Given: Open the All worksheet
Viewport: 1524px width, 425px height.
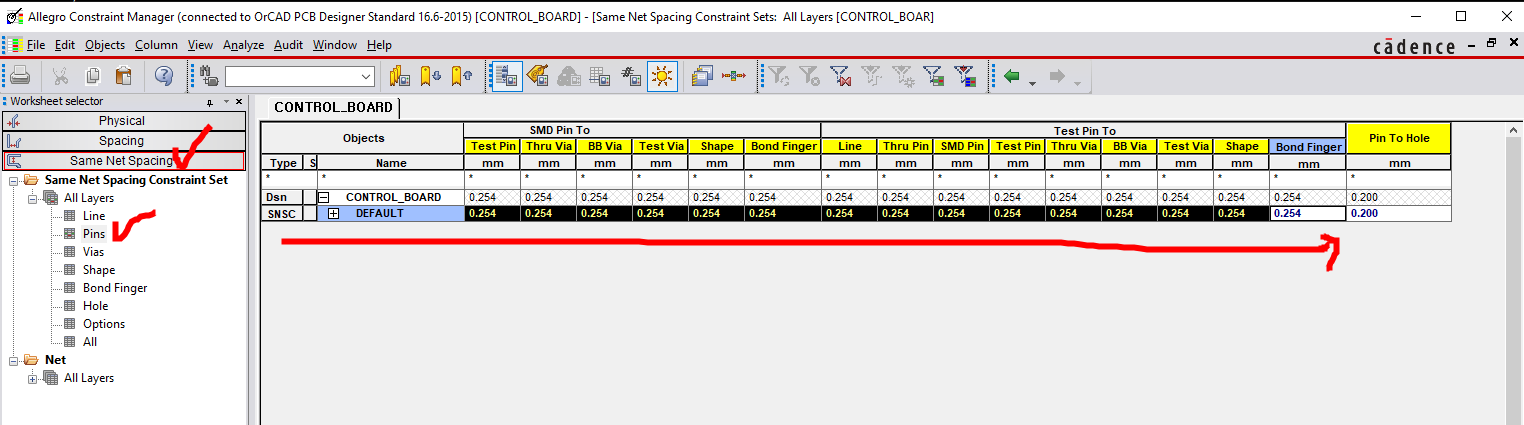Looking at the screenshot, I should [90, 342].
